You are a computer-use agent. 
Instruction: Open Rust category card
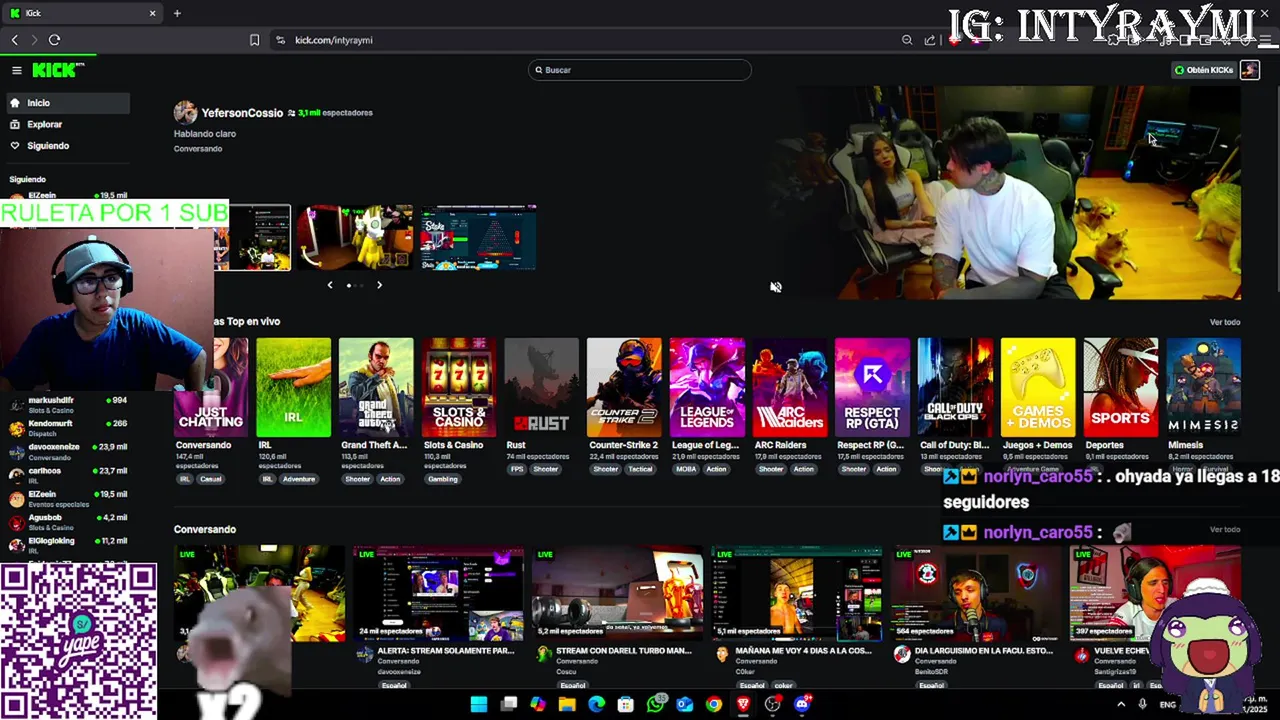(x=541, y=388)
